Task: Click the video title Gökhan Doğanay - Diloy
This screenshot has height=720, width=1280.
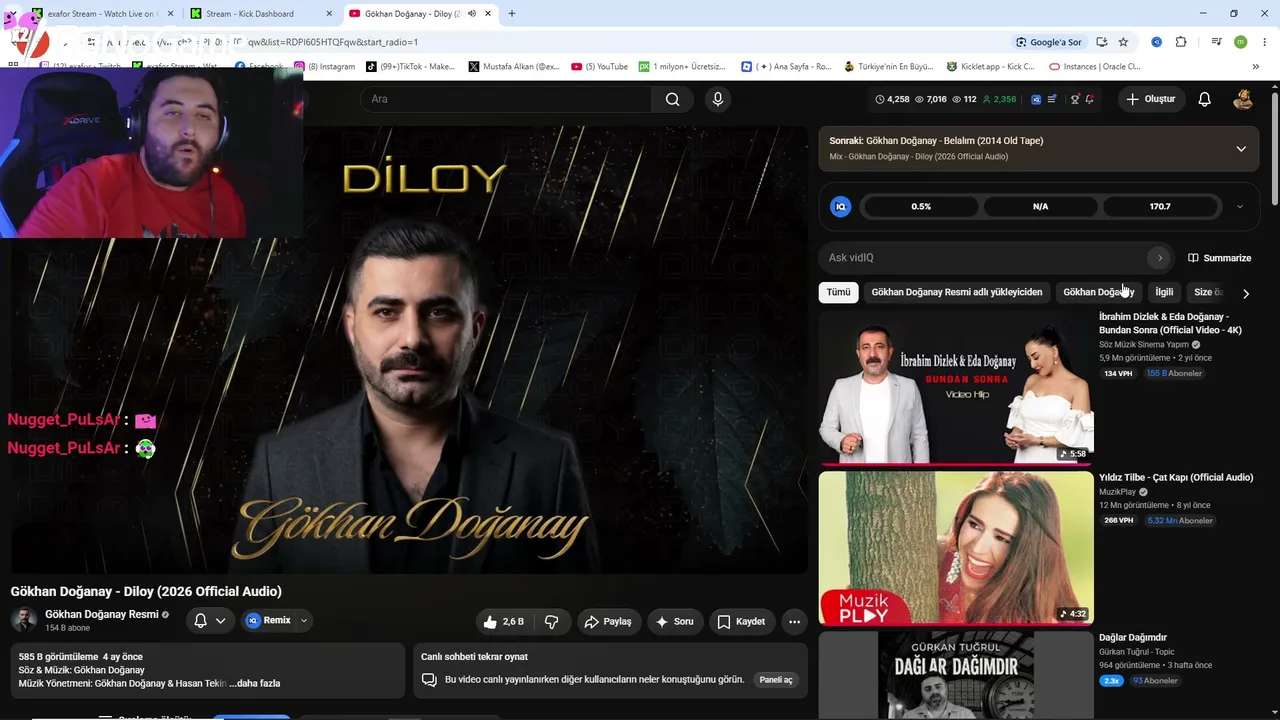Action: pos(146,591)
